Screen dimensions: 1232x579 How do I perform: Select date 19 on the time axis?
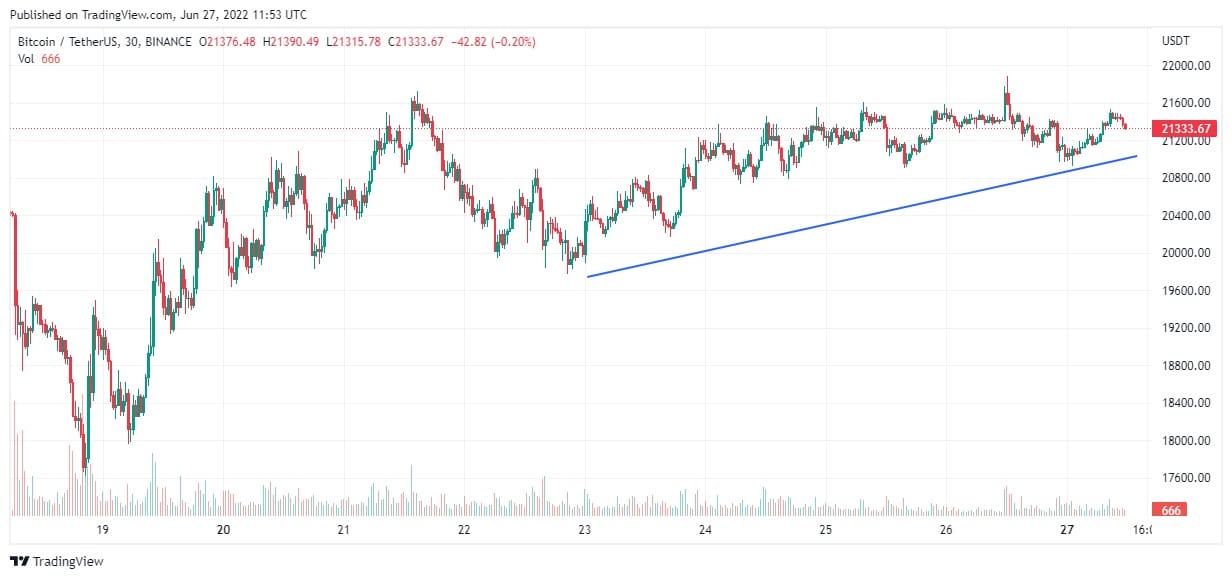click(x=102, y=530)
